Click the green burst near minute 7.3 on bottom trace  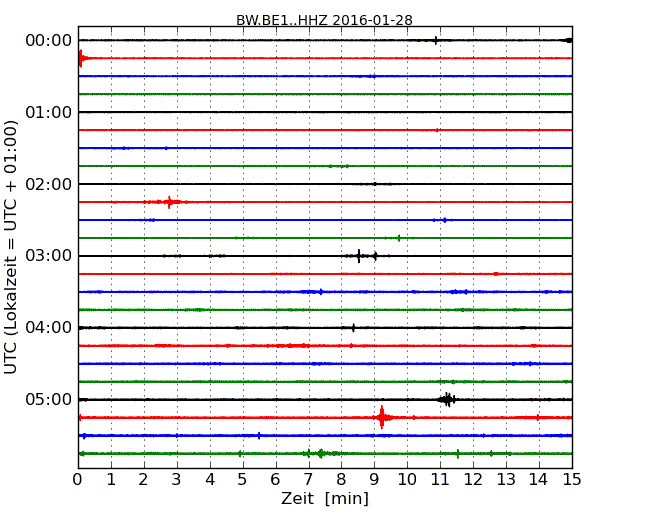[320, 453]
